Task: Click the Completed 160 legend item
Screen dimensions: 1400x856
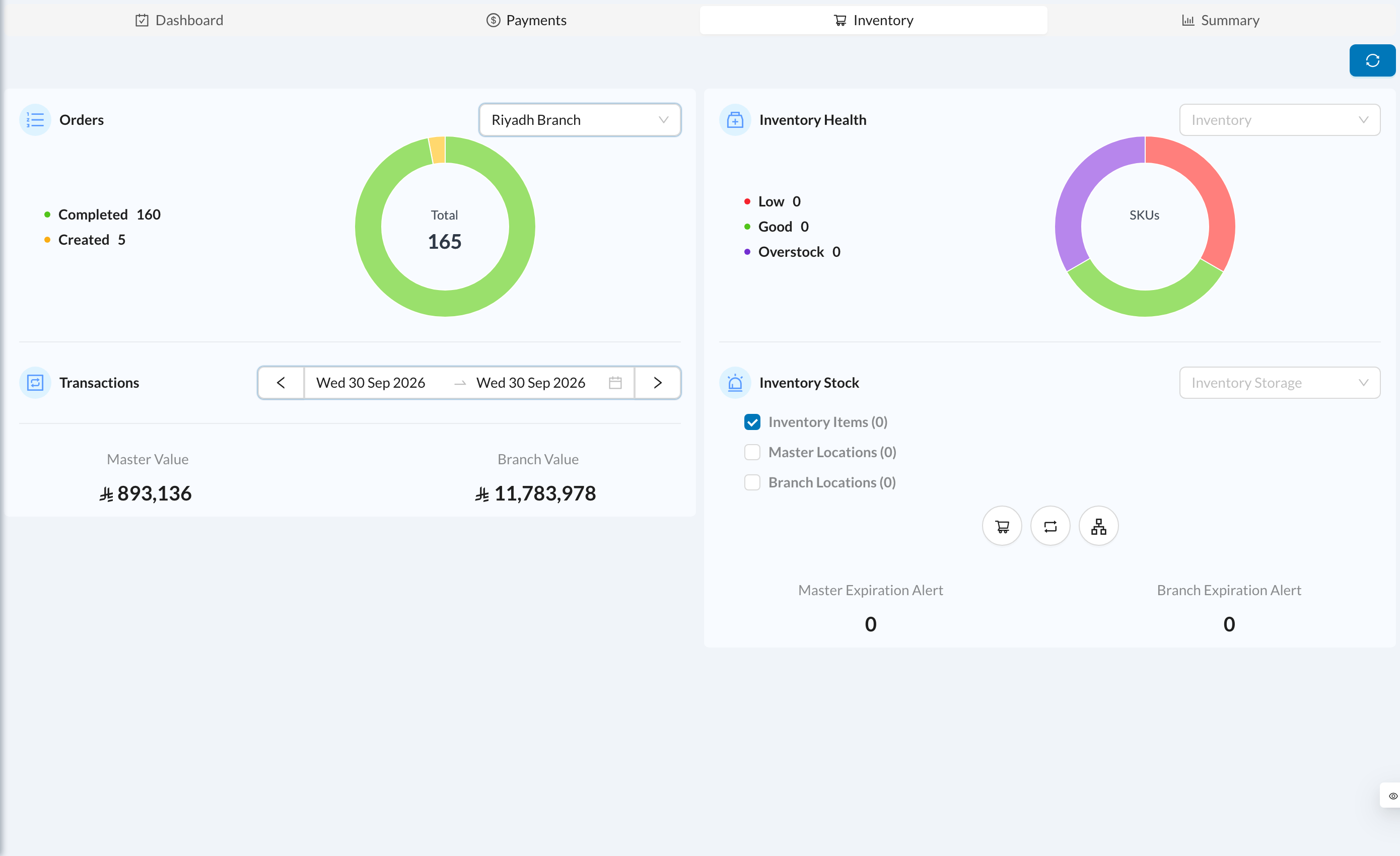Action: (x=102, y=215)
